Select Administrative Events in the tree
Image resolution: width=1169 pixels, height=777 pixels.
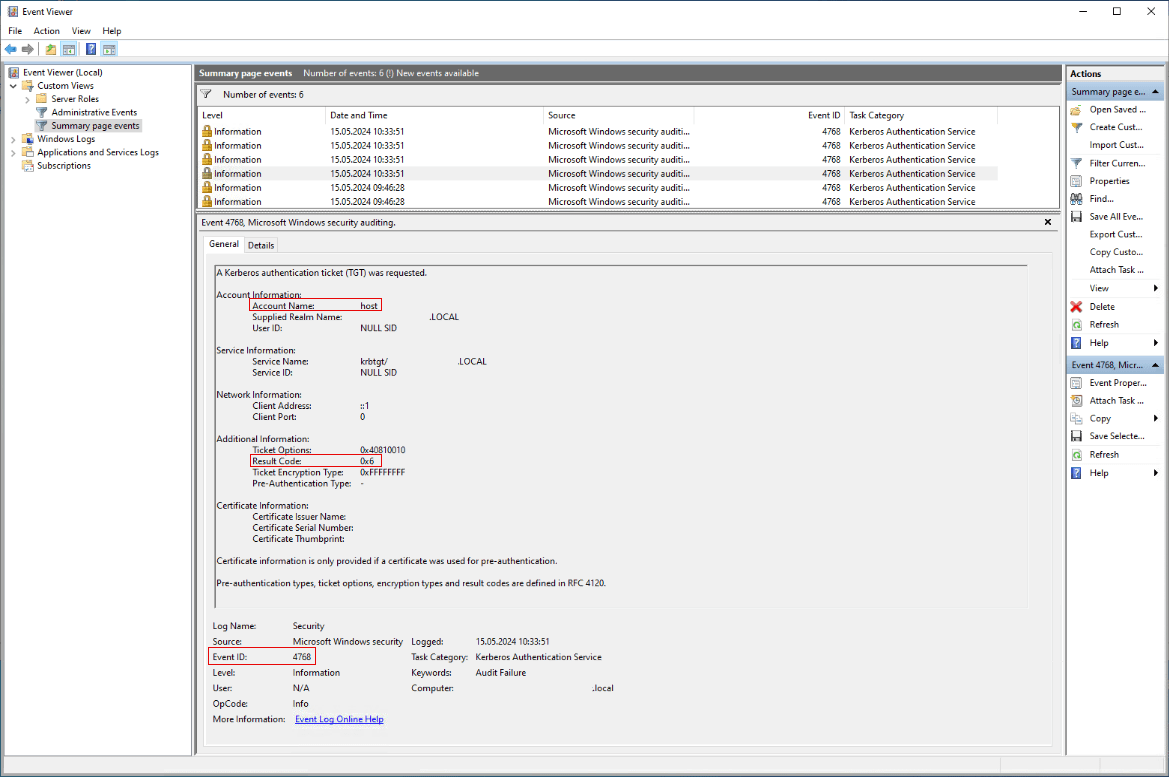coord(94,112)
